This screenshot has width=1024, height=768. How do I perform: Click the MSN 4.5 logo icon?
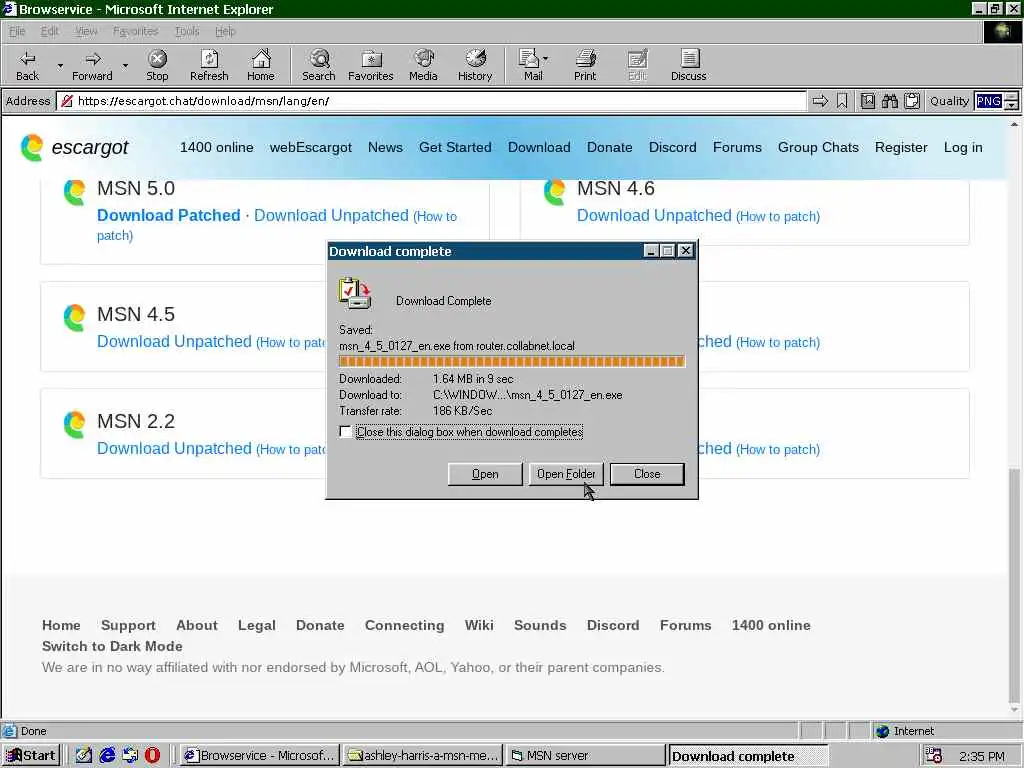pos(74,317)
